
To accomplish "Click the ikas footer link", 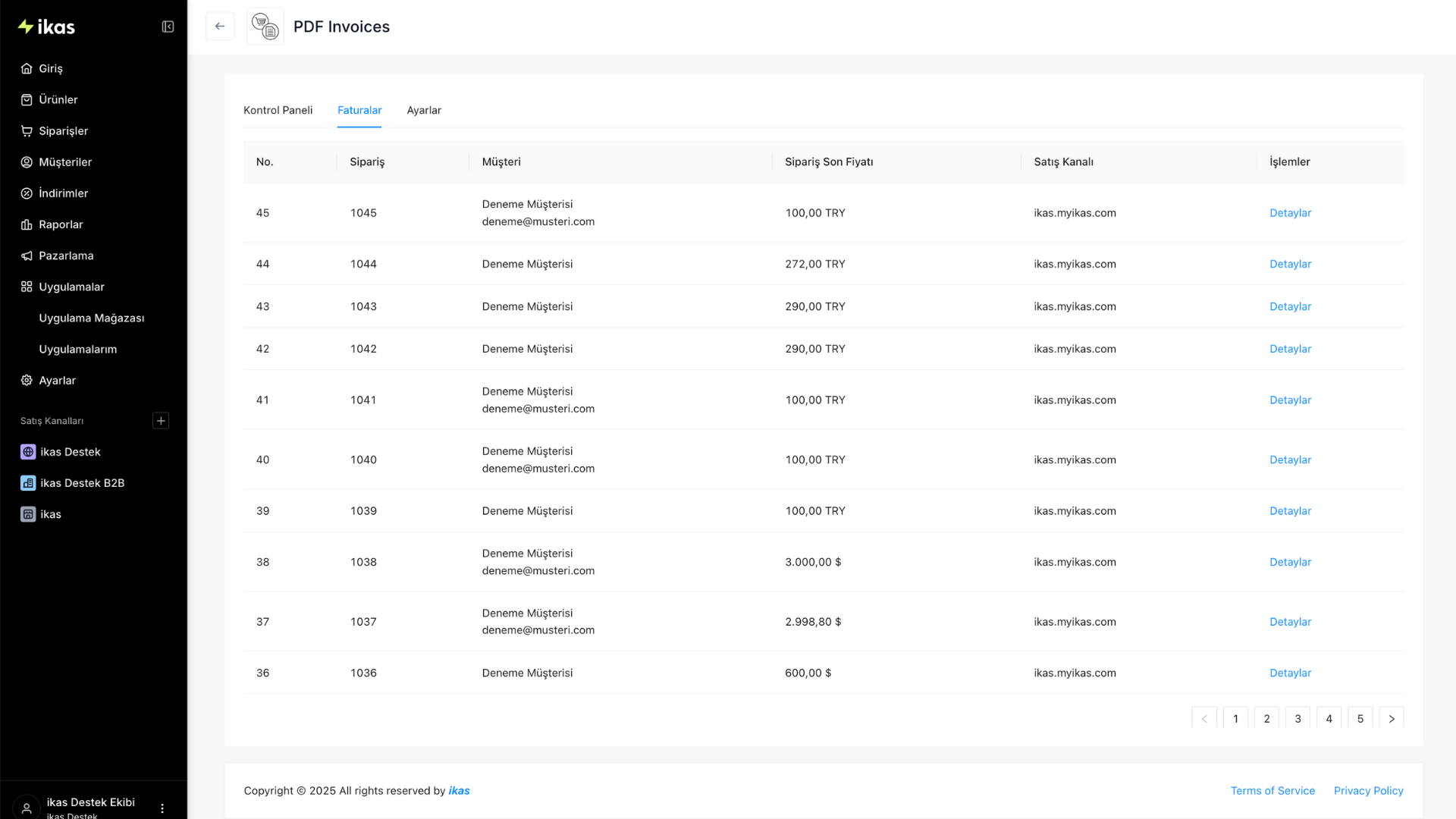I will pyautogui.click(x=459, y=790).
